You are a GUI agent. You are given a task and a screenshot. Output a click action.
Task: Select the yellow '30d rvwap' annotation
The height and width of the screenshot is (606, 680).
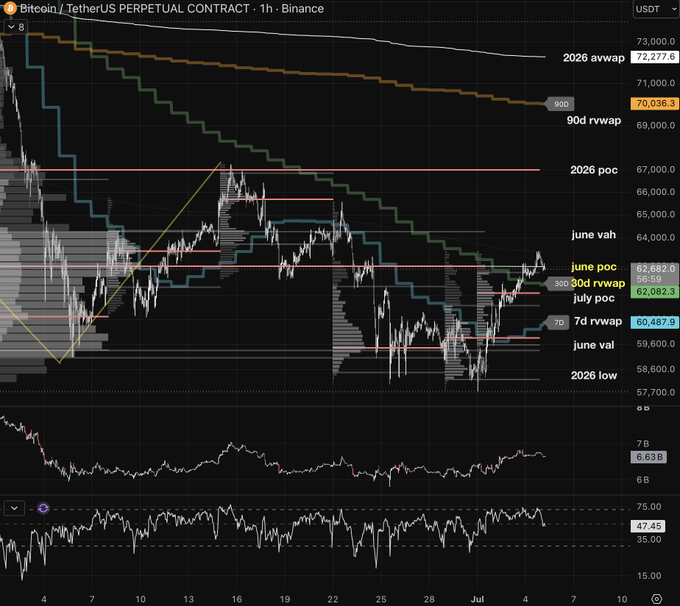click(598, 283)
